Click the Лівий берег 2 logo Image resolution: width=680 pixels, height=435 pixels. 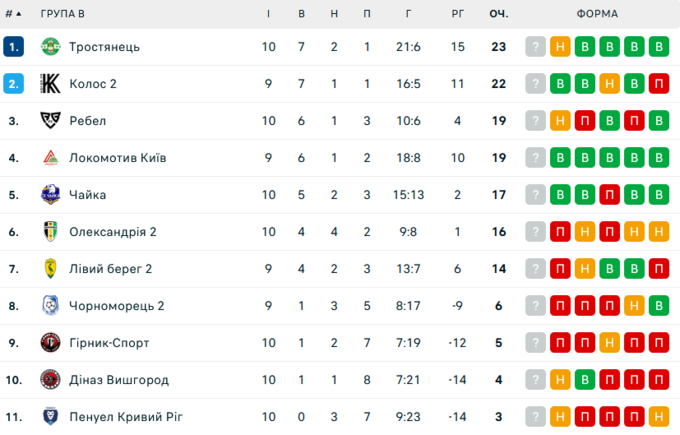coord(50,269)
